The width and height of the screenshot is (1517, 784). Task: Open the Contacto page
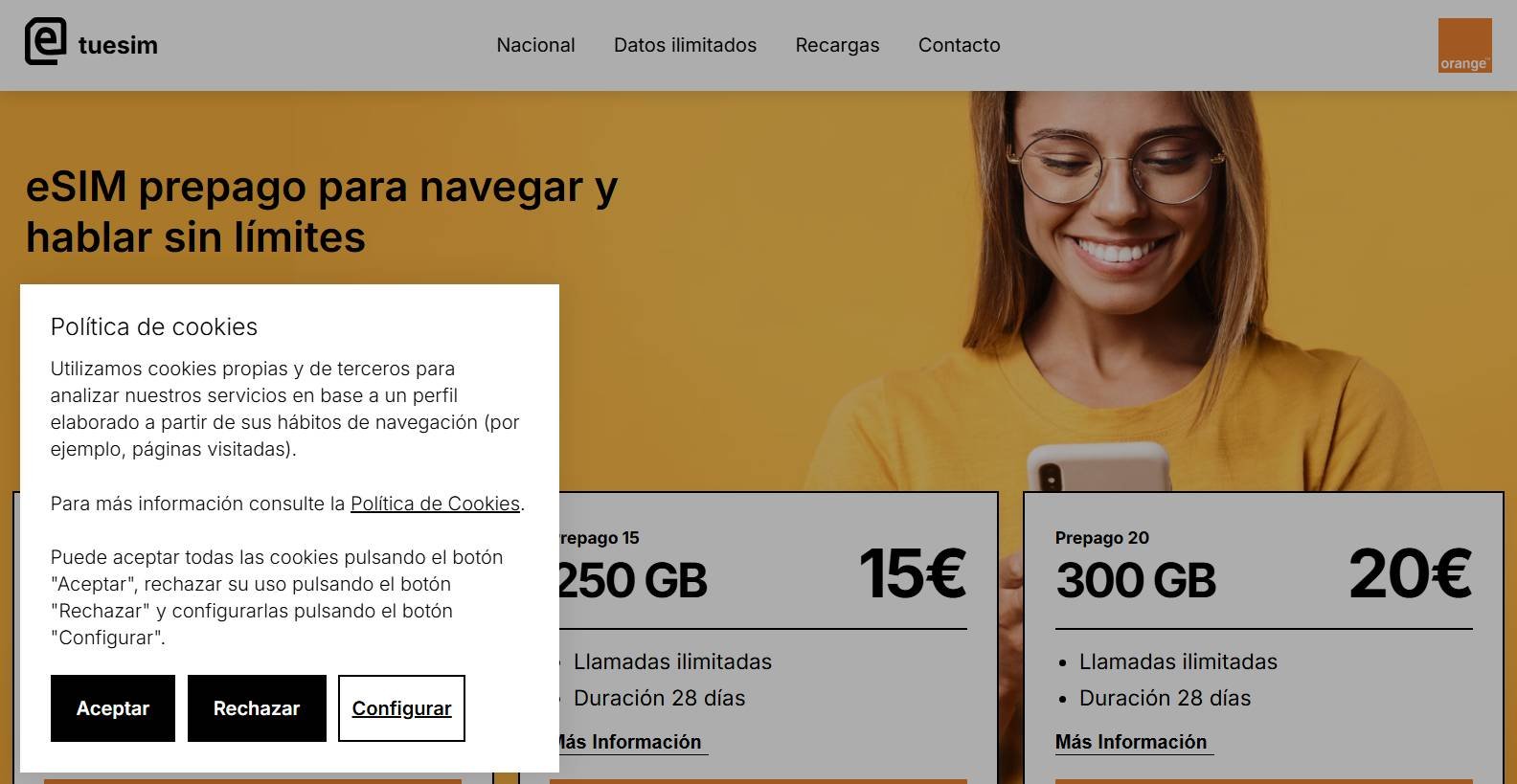959,45
